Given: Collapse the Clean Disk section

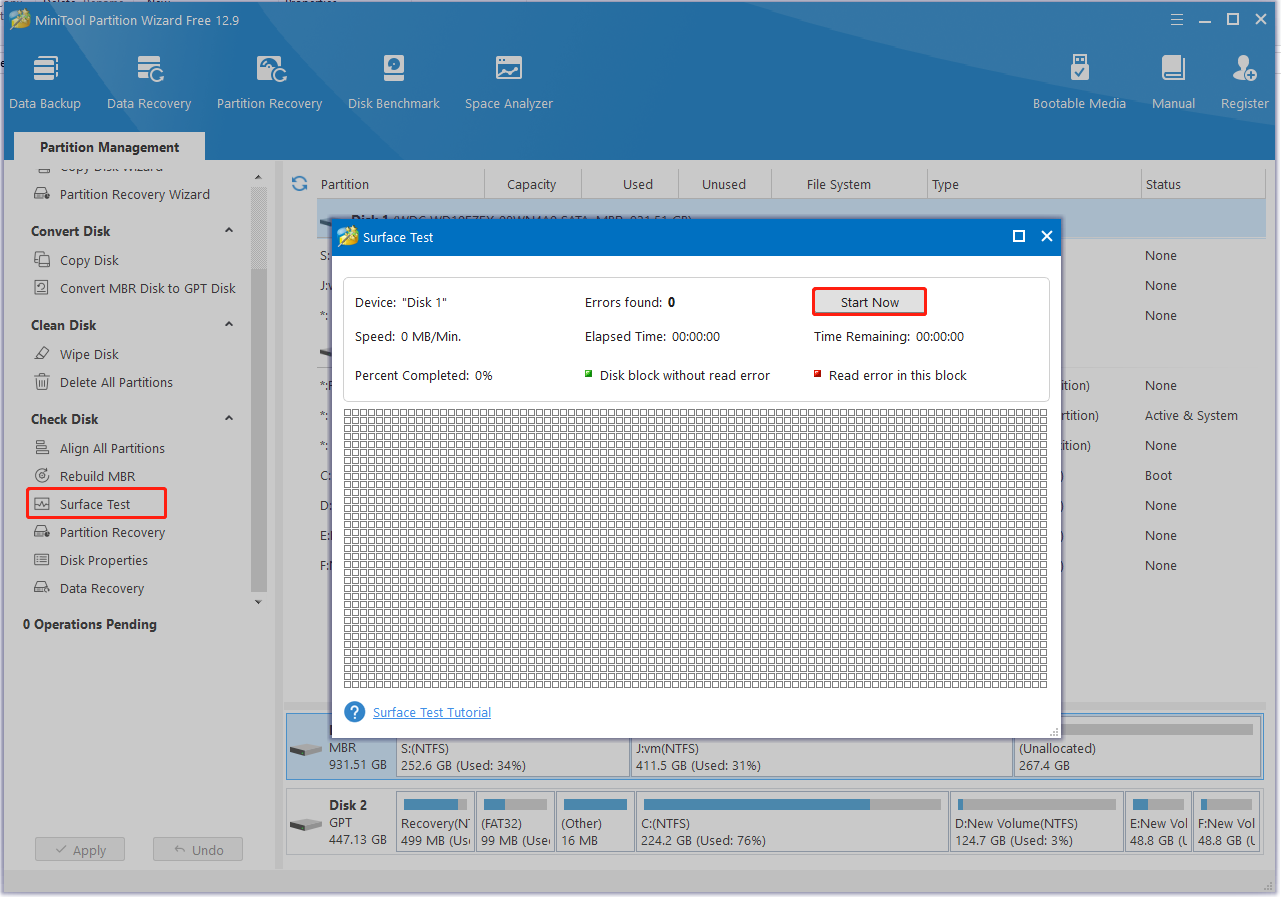Looking at the screenshot, I should [228, 325].
